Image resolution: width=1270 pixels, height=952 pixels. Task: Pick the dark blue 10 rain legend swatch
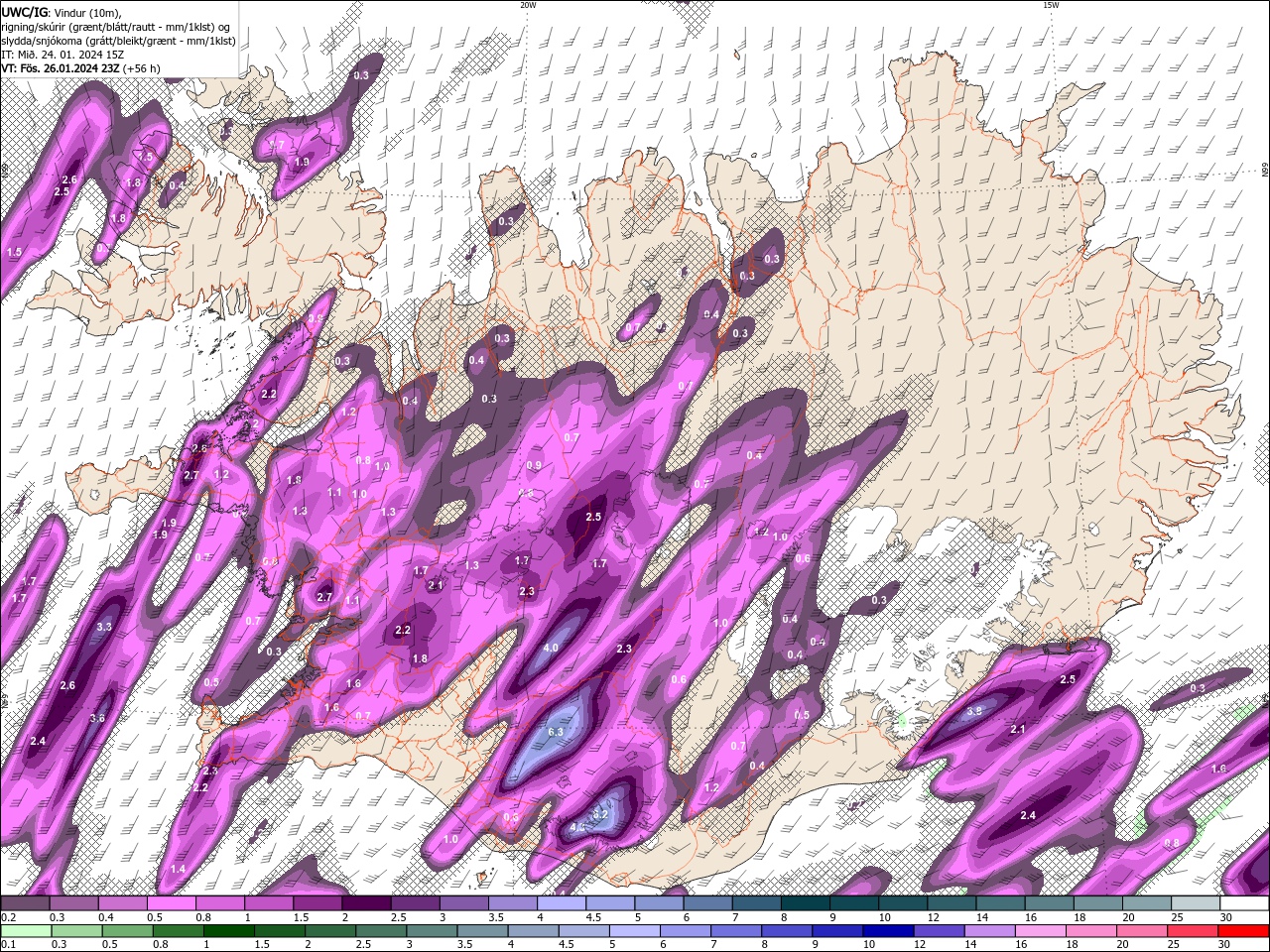[x=889, y=930]
